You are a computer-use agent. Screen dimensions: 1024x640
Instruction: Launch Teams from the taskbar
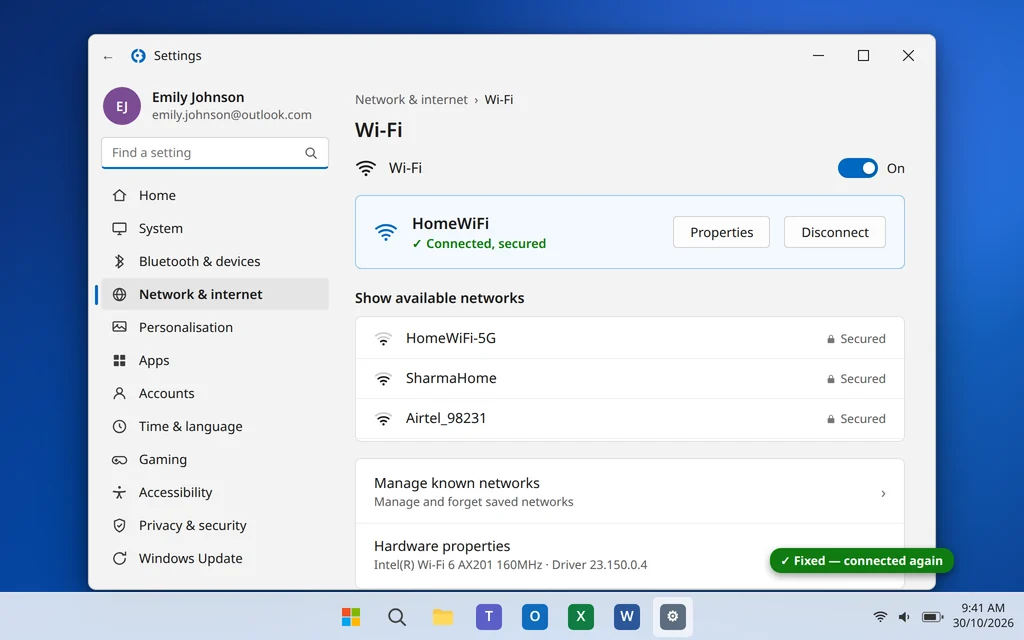(488, 616)
